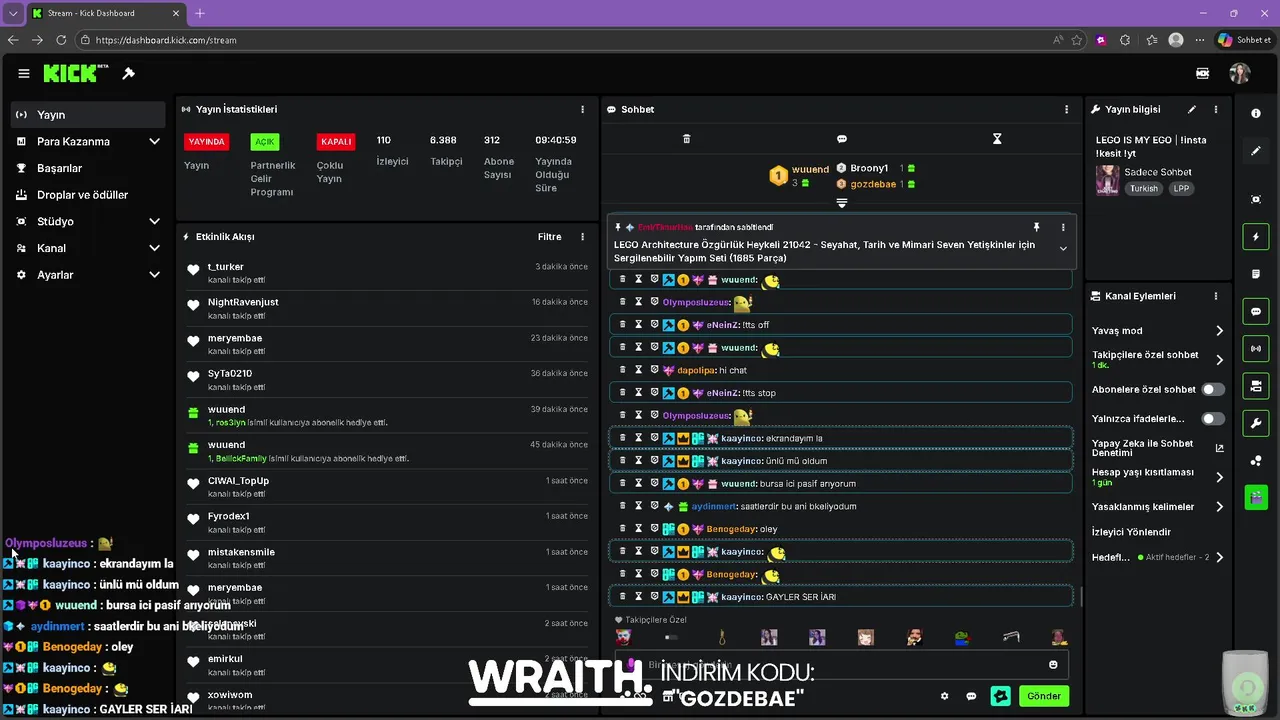Click the KICK logo
This screenshot has width=1280, height=720.
point(75,73)
